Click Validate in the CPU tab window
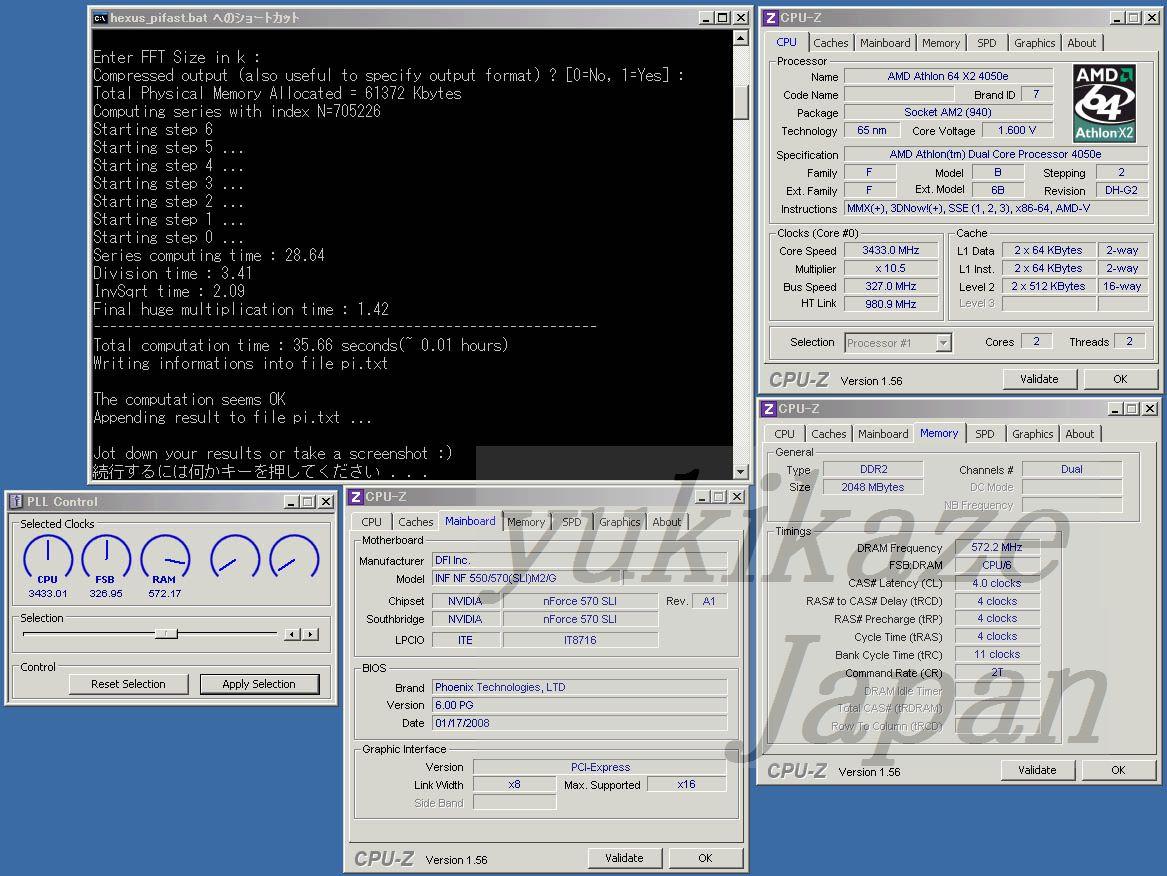This screenshot has height=876, width=1167. pyautogui.click(x=1039, y=379)
